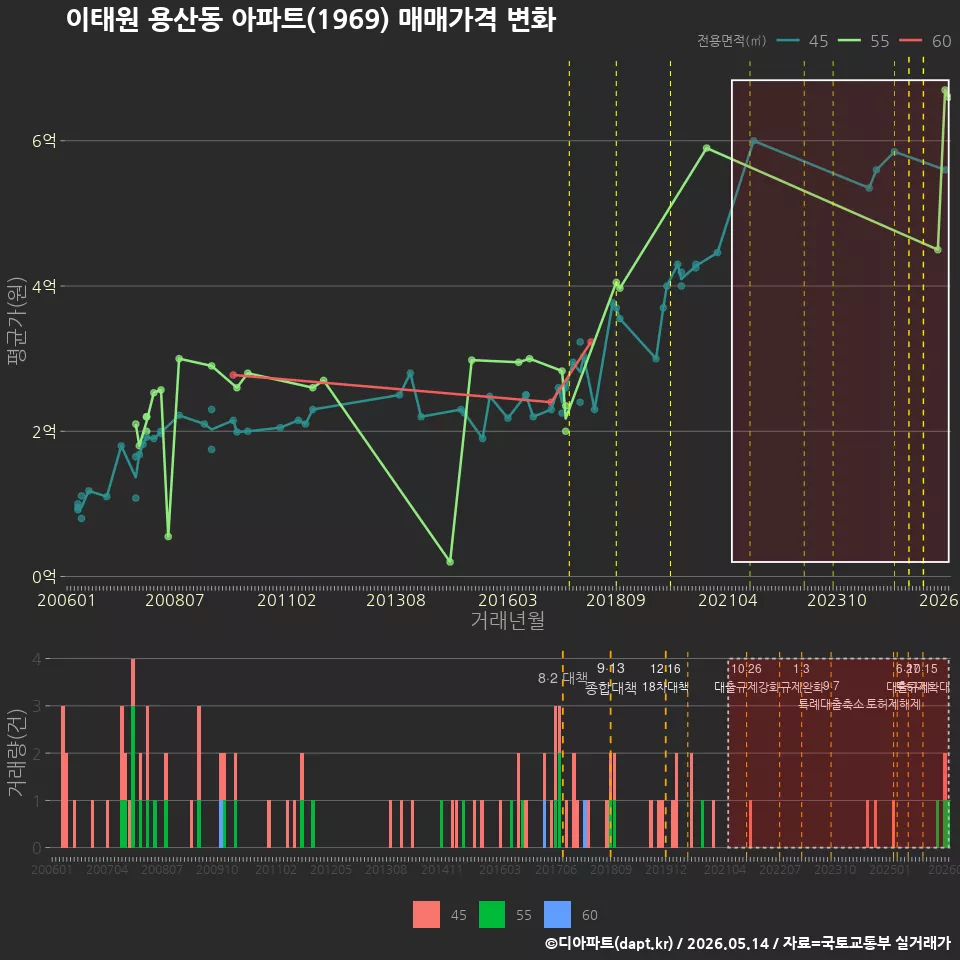Click 201205 label under the volume chart
This screenshot has width=960, height=960.
point(331,869)
